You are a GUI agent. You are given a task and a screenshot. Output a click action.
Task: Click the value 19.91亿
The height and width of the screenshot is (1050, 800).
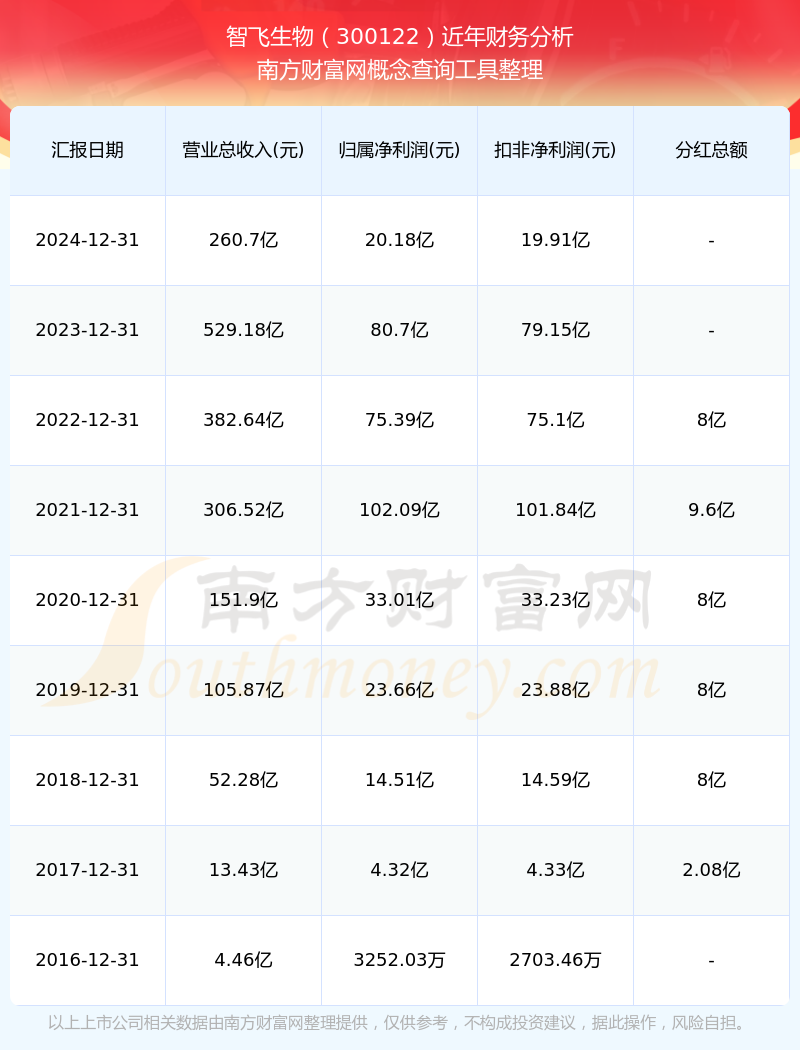(x=556, y=240)
